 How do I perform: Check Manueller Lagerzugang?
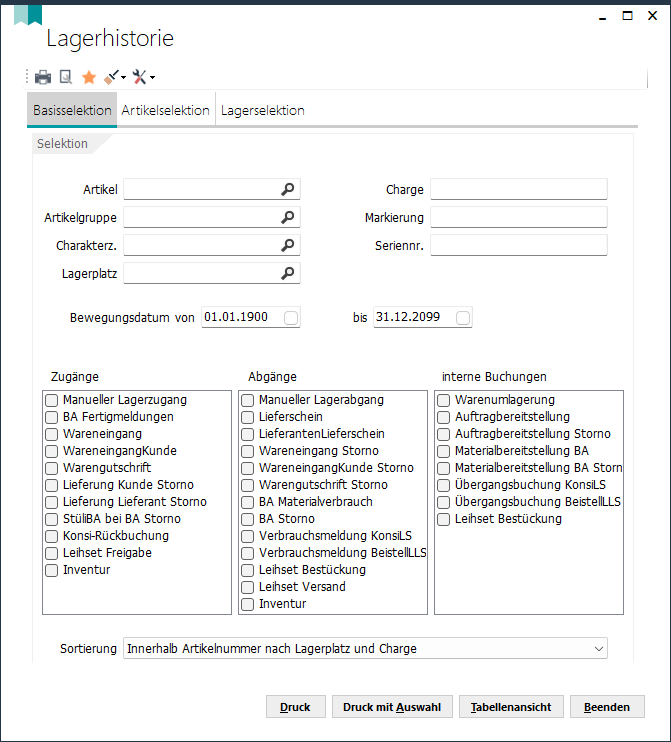pos(52,400)
